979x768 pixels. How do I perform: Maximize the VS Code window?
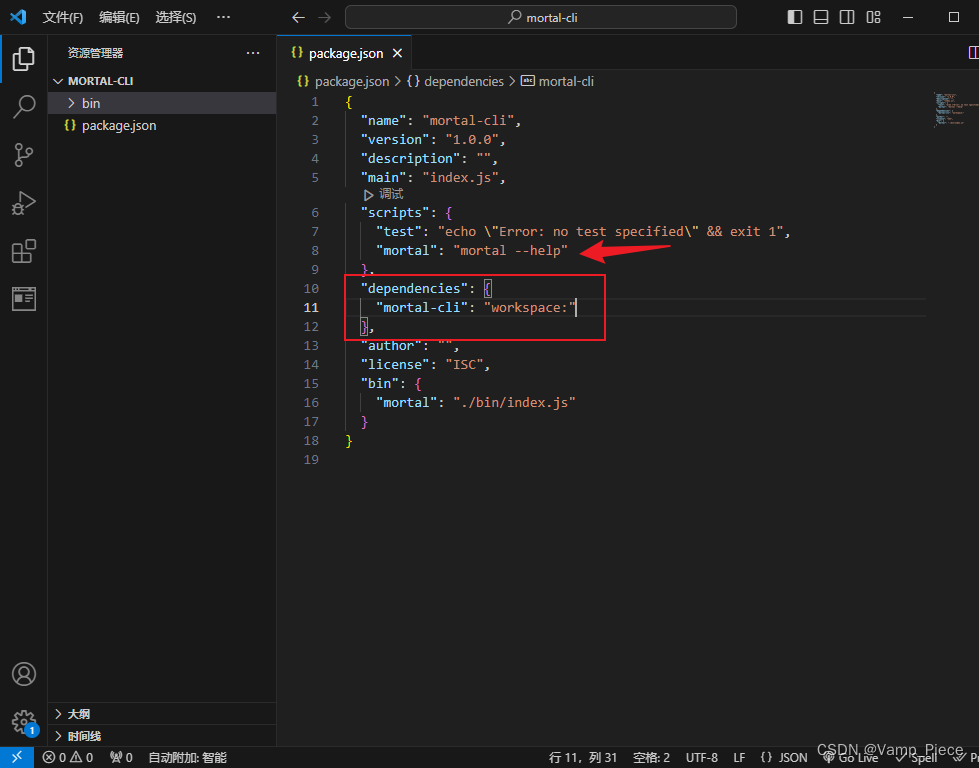[953, 17]
